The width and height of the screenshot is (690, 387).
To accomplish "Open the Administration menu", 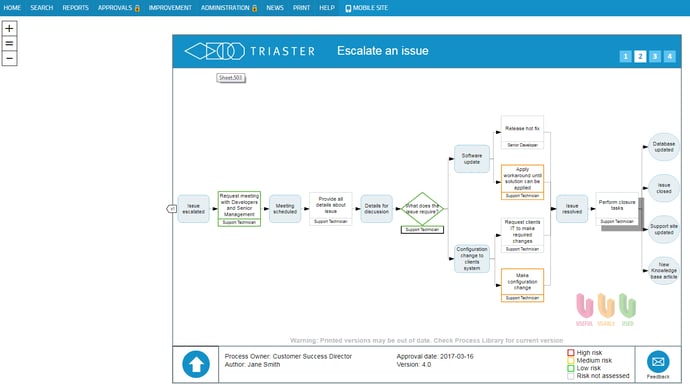I will (225, 8).
